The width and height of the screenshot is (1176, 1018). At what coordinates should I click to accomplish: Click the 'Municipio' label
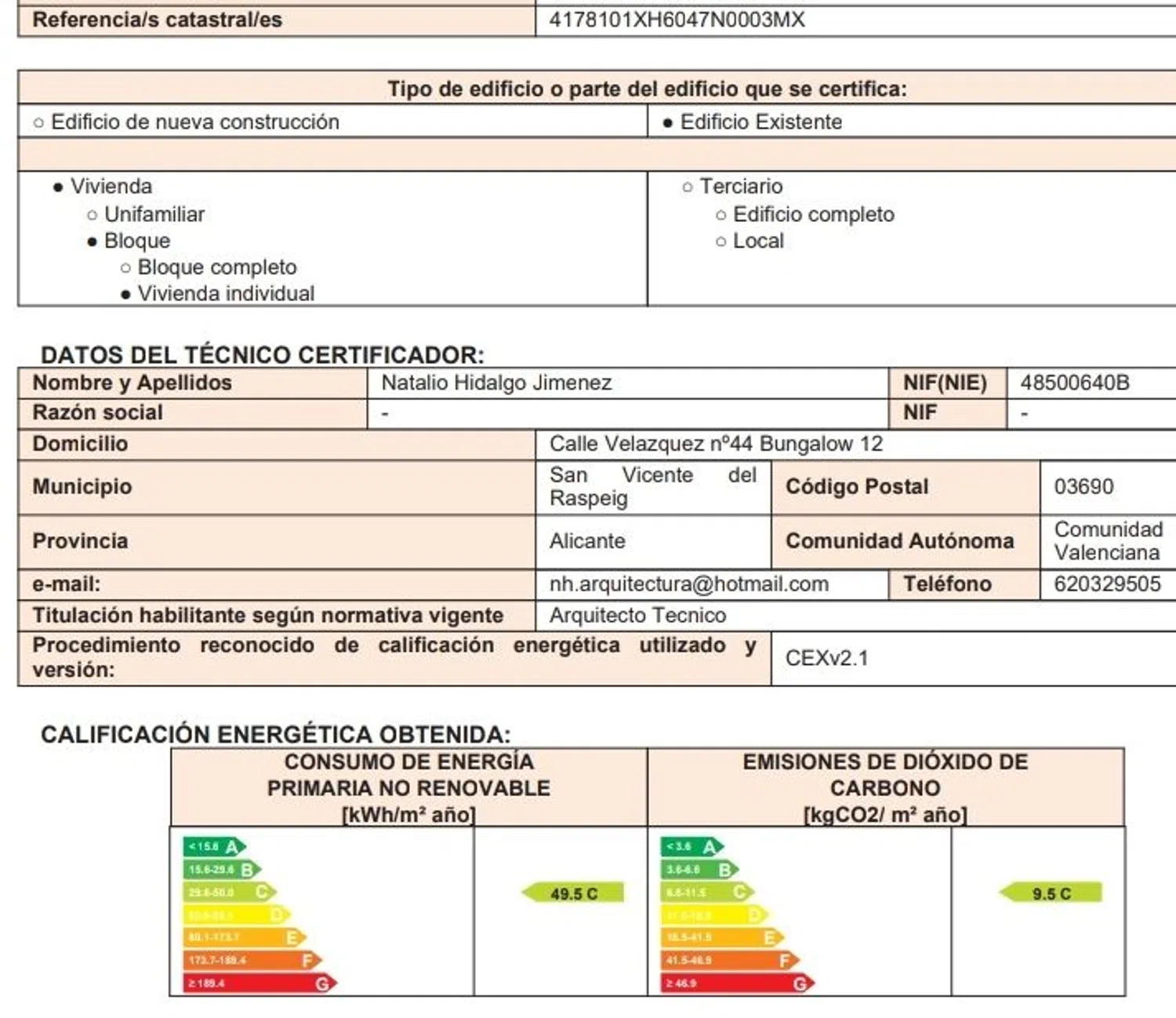pyautogui.click(x=82, y=486)
